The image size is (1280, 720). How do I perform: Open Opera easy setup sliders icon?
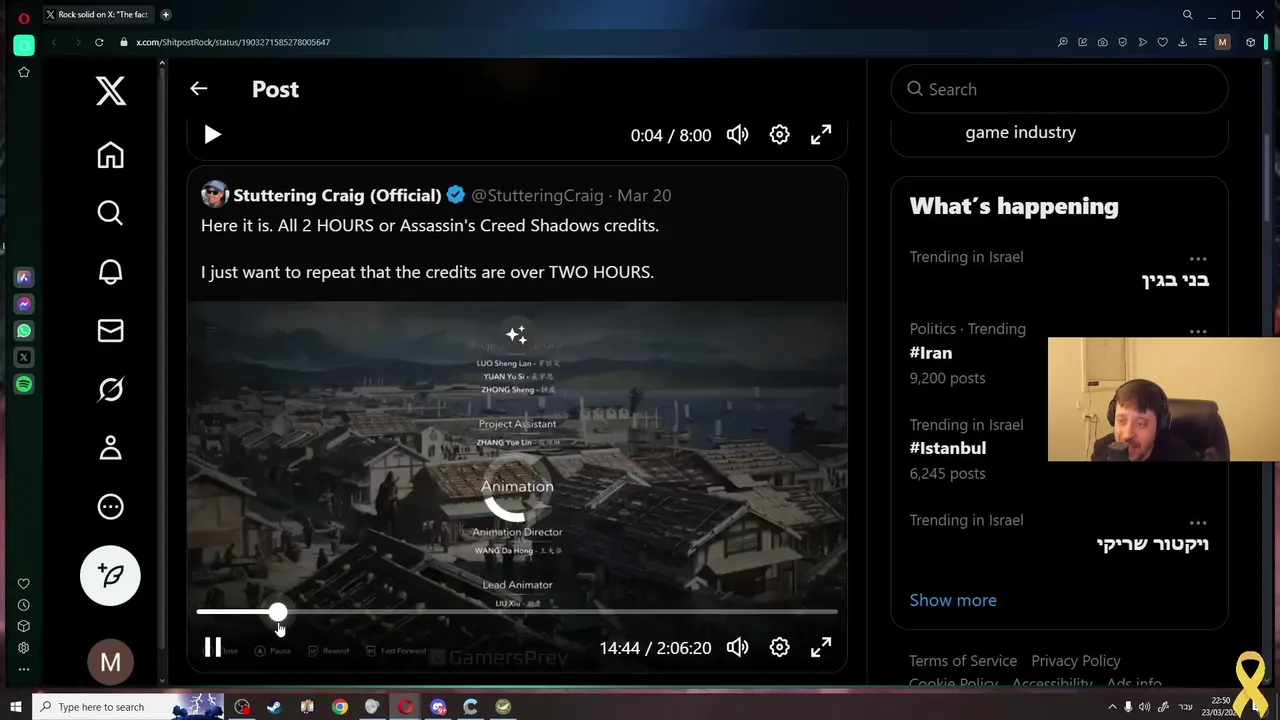pos(1202,42)
